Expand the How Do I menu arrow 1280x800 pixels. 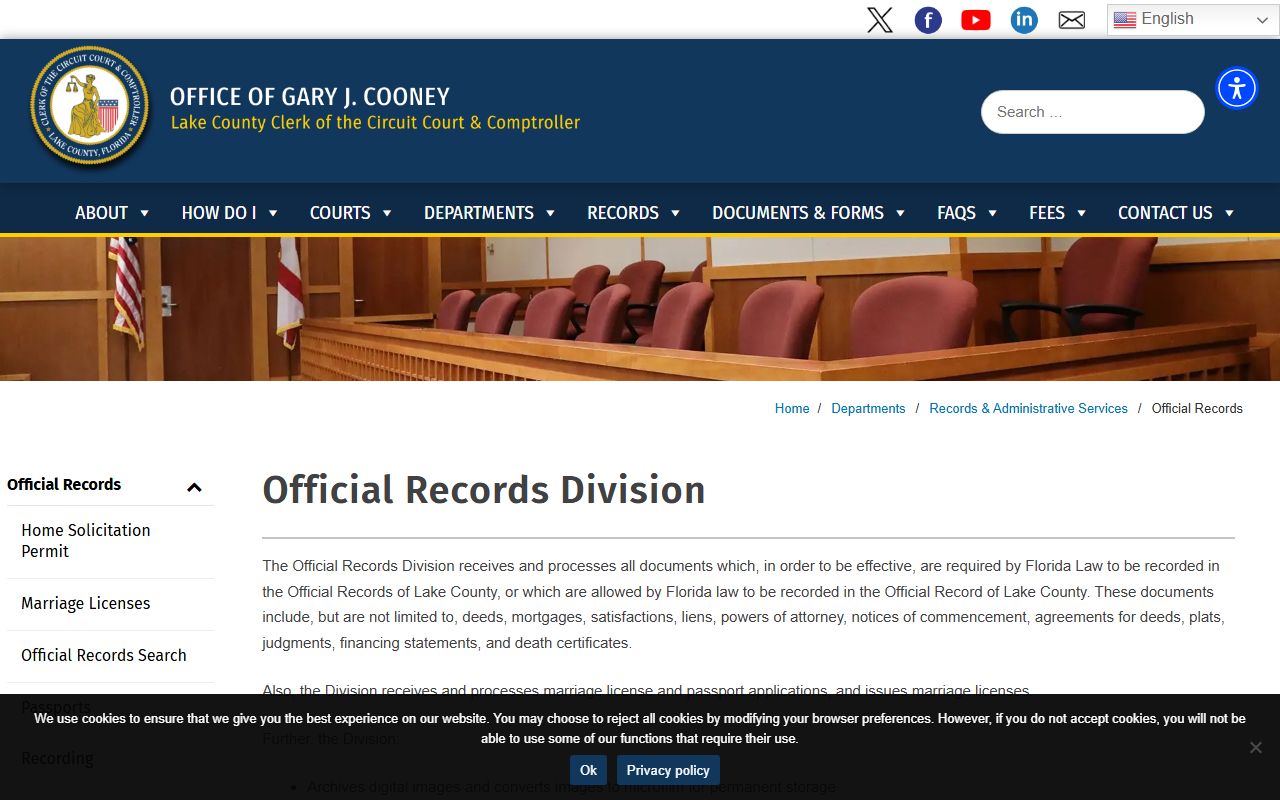pos(273,213)
